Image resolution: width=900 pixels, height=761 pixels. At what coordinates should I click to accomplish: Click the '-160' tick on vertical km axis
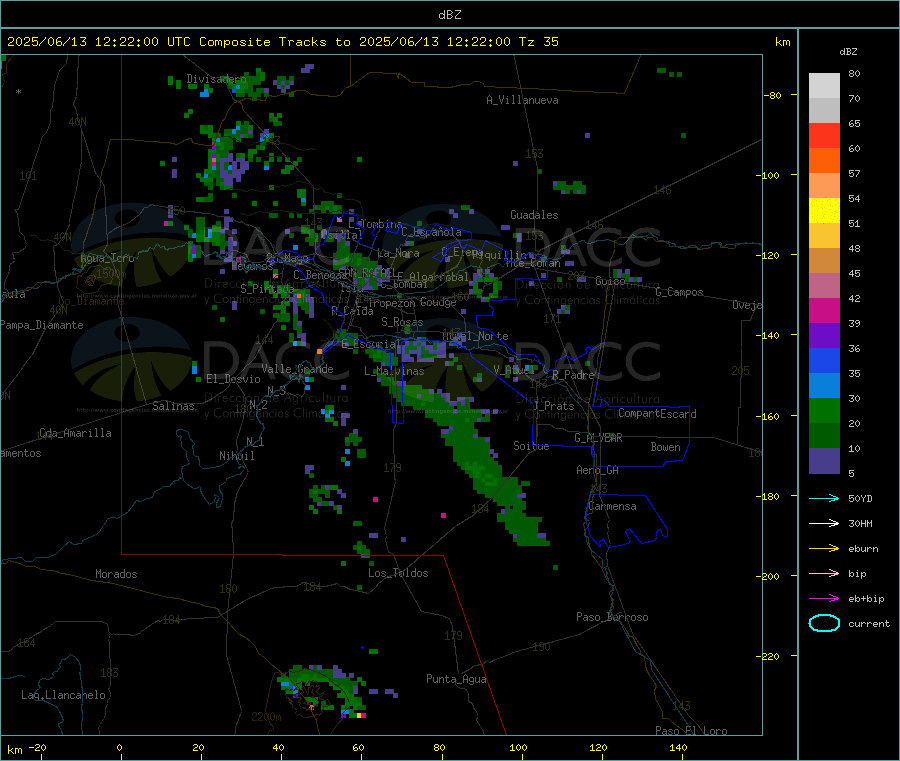click(x=770, y=416)
